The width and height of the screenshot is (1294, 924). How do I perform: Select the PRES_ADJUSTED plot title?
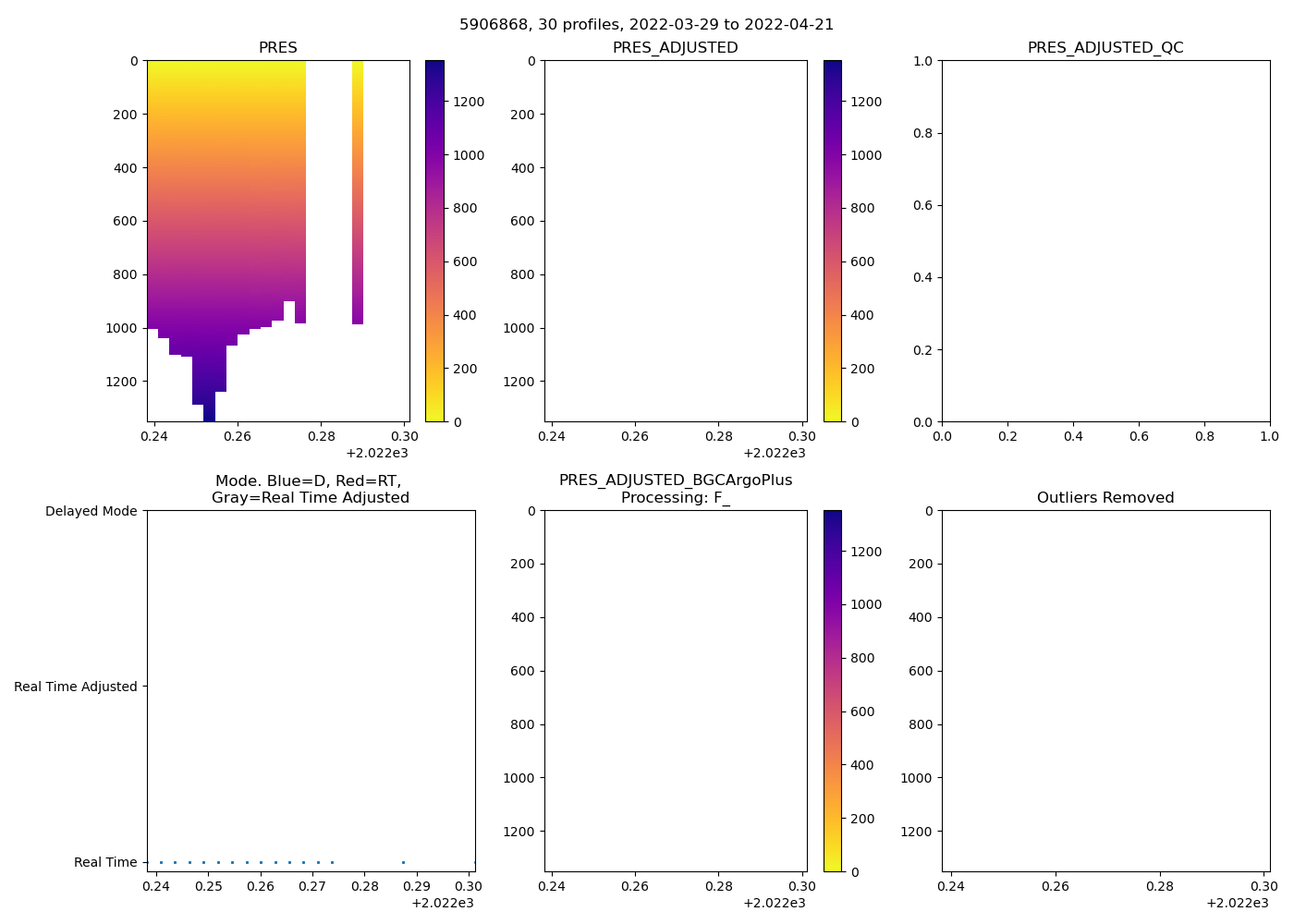tap(675, 48)
